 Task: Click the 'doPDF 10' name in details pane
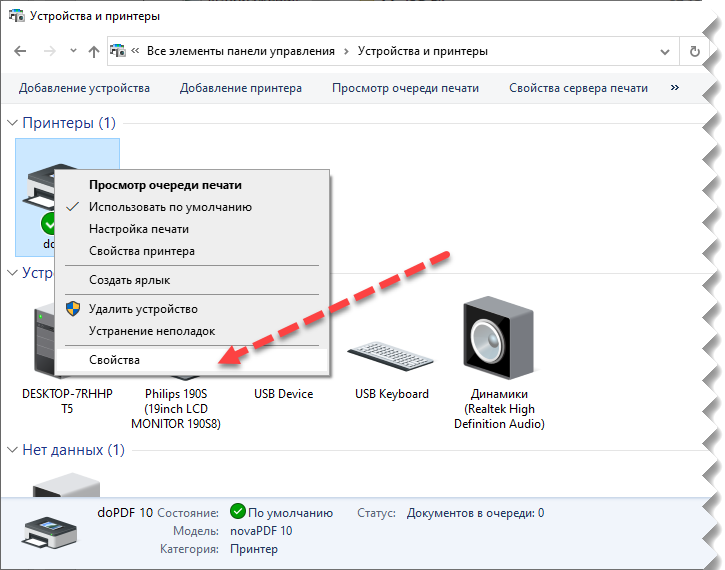(x=125, y=512)
